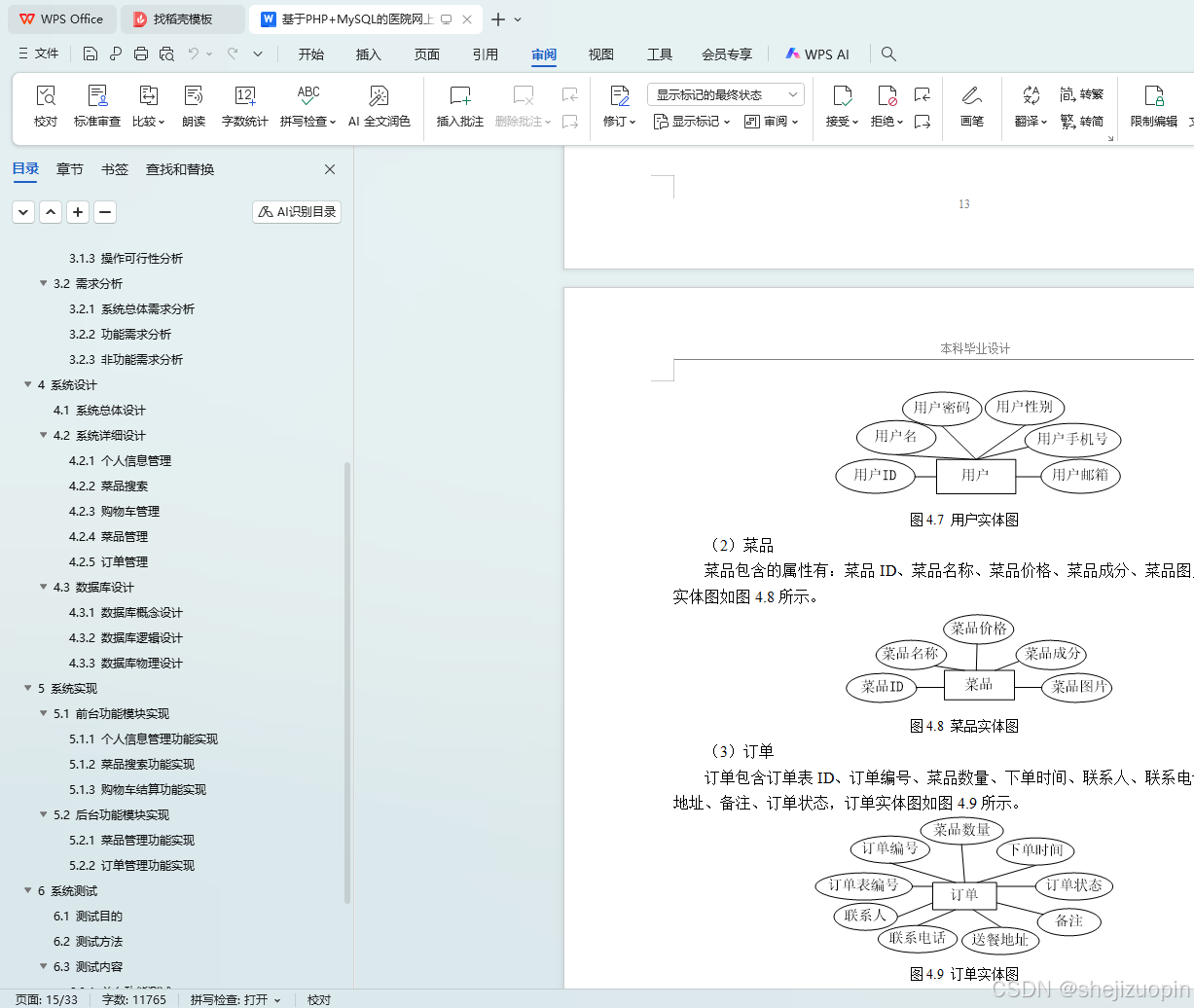Expand all outline levels down-chevron button
The image size is (1194, 1008).
click(x=23, y=211)
